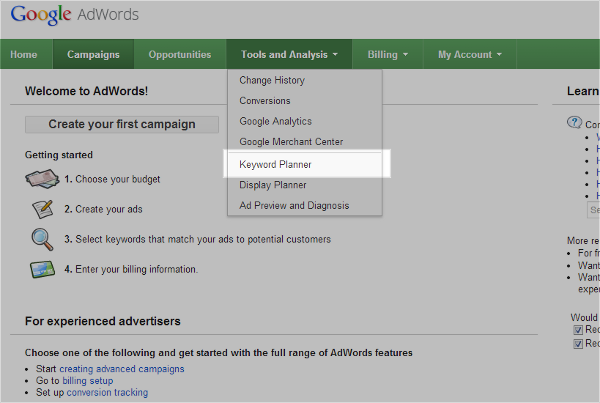Toggle the first checkbox under Would
The height and width of the screenshot is (403, 600).
578,330
